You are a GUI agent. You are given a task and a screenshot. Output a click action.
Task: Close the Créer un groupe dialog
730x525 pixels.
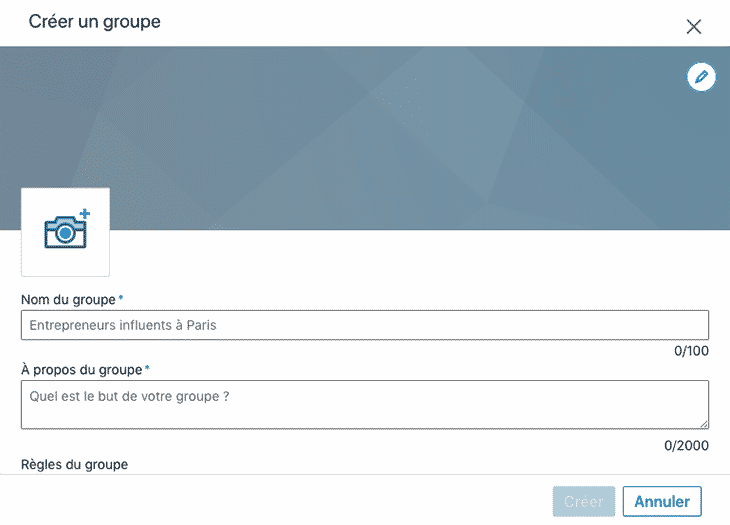(x=694, y=27)
